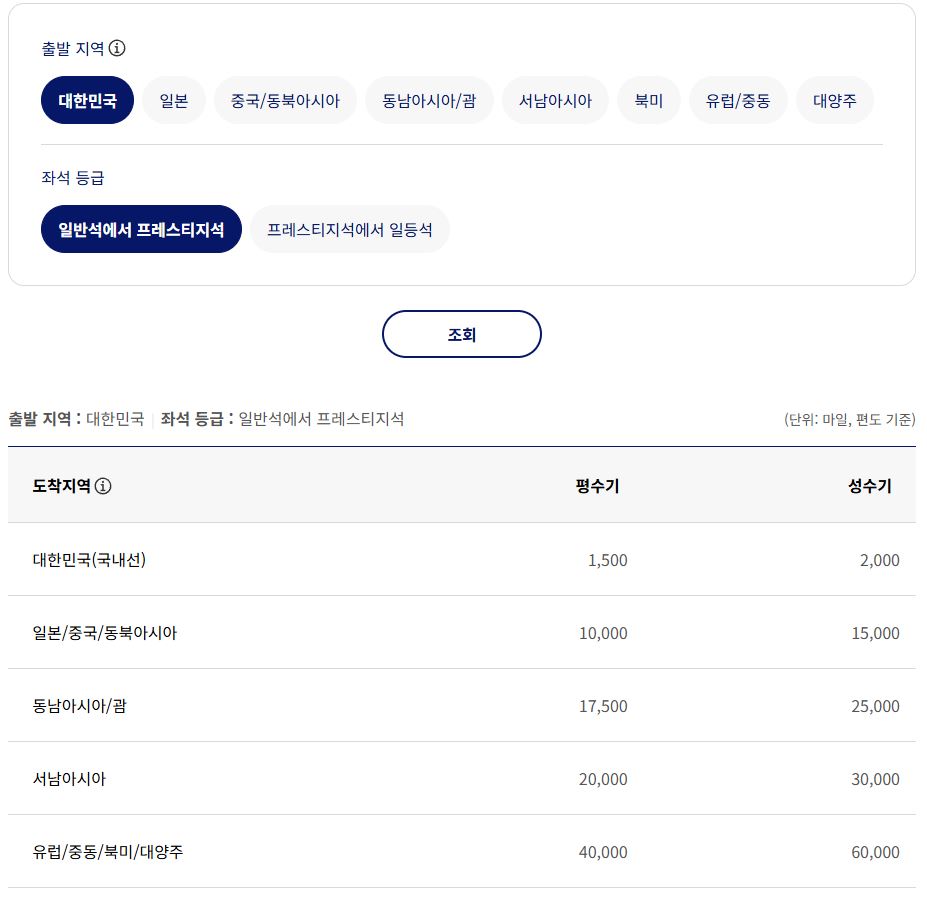Click the selected 대한민국 region pill

coord(87,100)
